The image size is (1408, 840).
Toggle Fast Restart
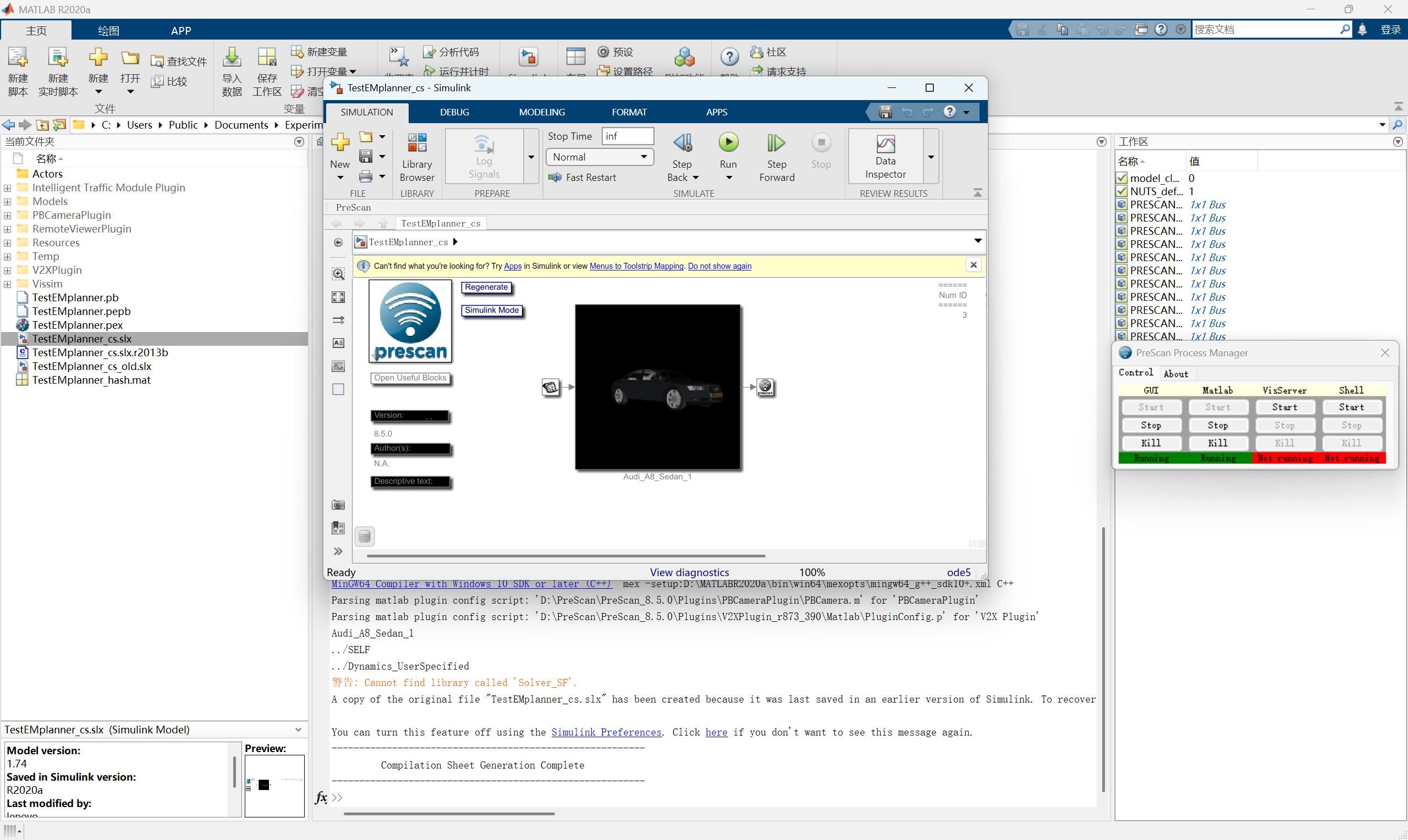[x=582, y=178]
